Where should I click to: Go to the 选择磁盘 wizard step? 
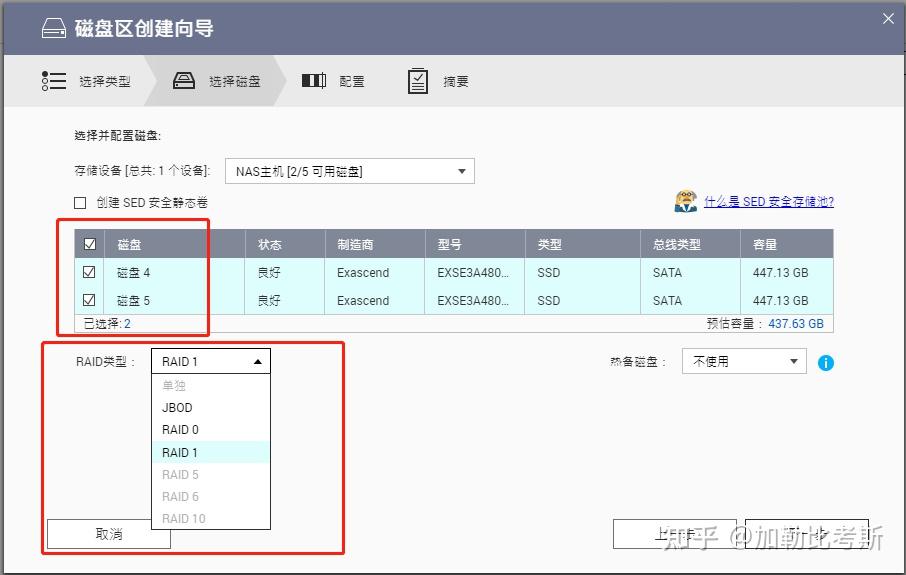point(235,81)
